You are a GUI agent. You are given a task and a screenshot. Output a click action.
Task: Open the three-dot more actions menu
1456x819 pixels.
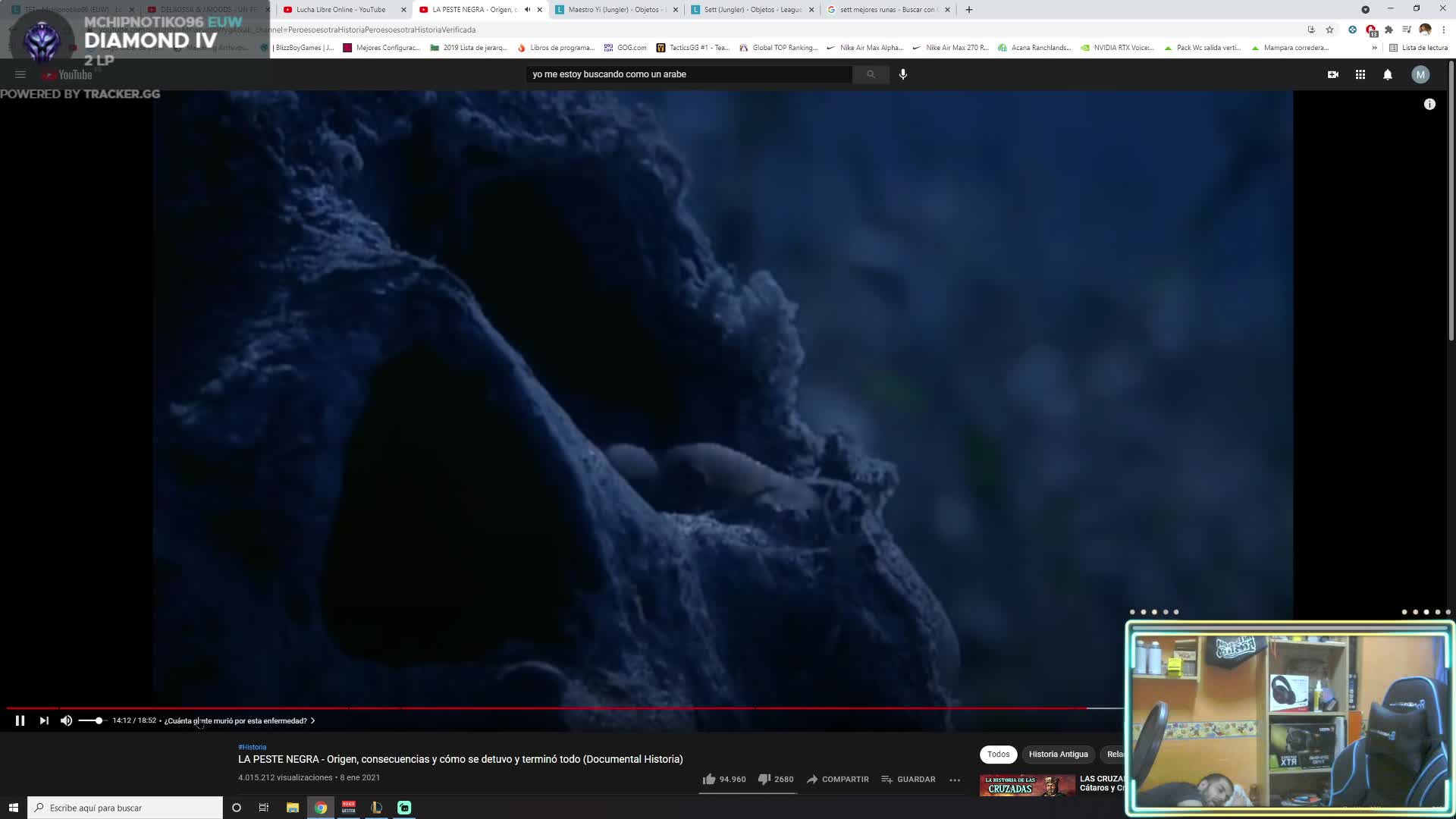click(x=955, y=780)
